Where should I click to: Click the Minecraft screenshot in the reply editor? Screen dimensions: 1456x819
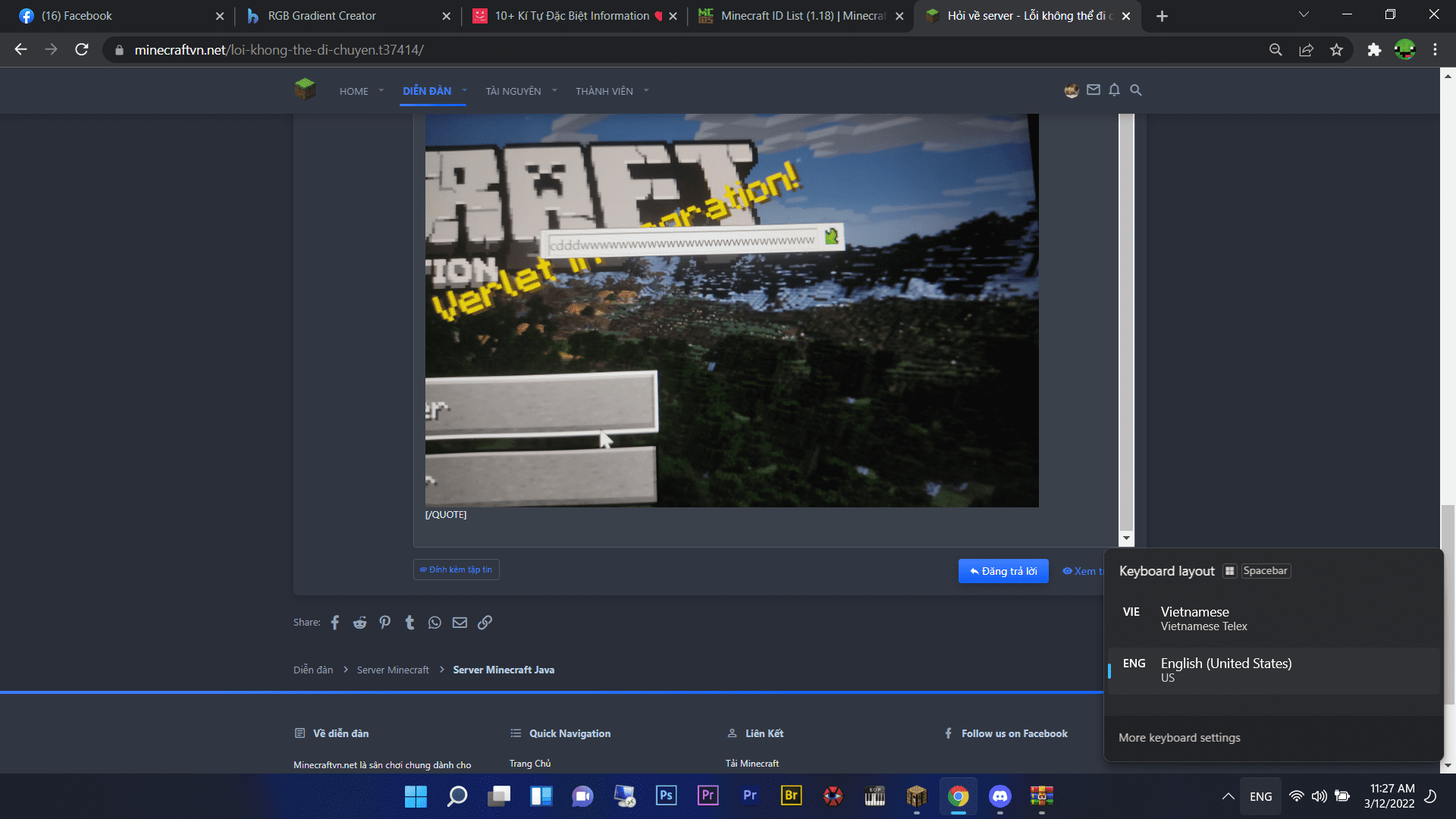[732, 310]
